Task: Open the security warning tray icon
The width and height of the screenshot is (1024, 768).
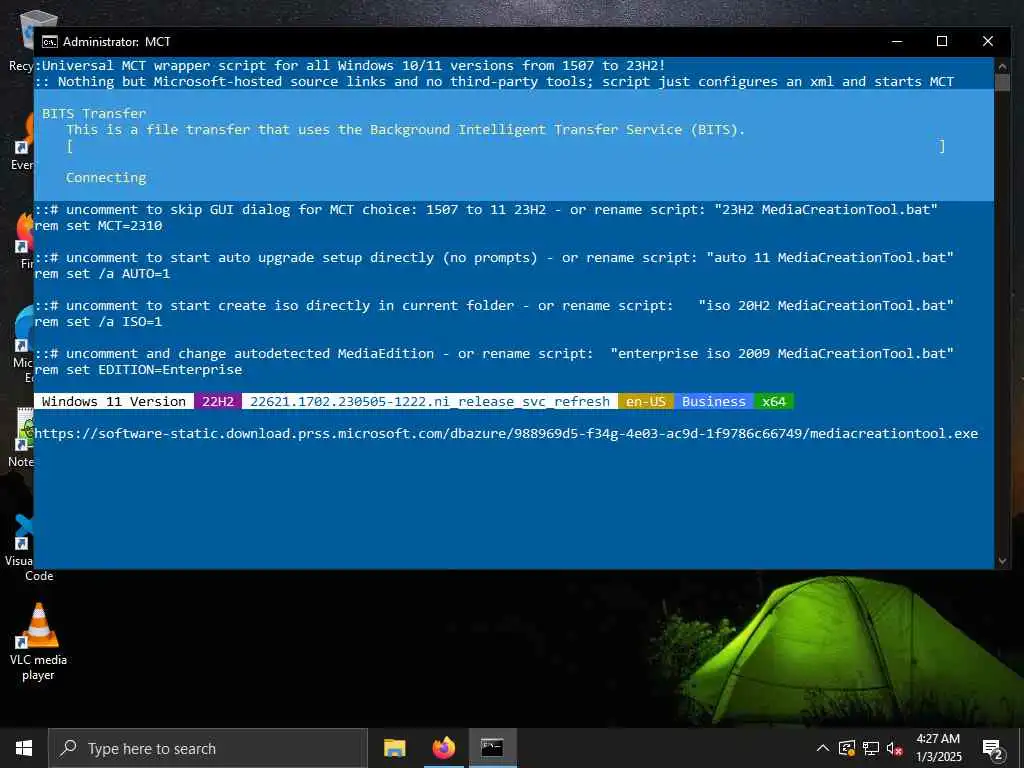Action: click(847, 748)
